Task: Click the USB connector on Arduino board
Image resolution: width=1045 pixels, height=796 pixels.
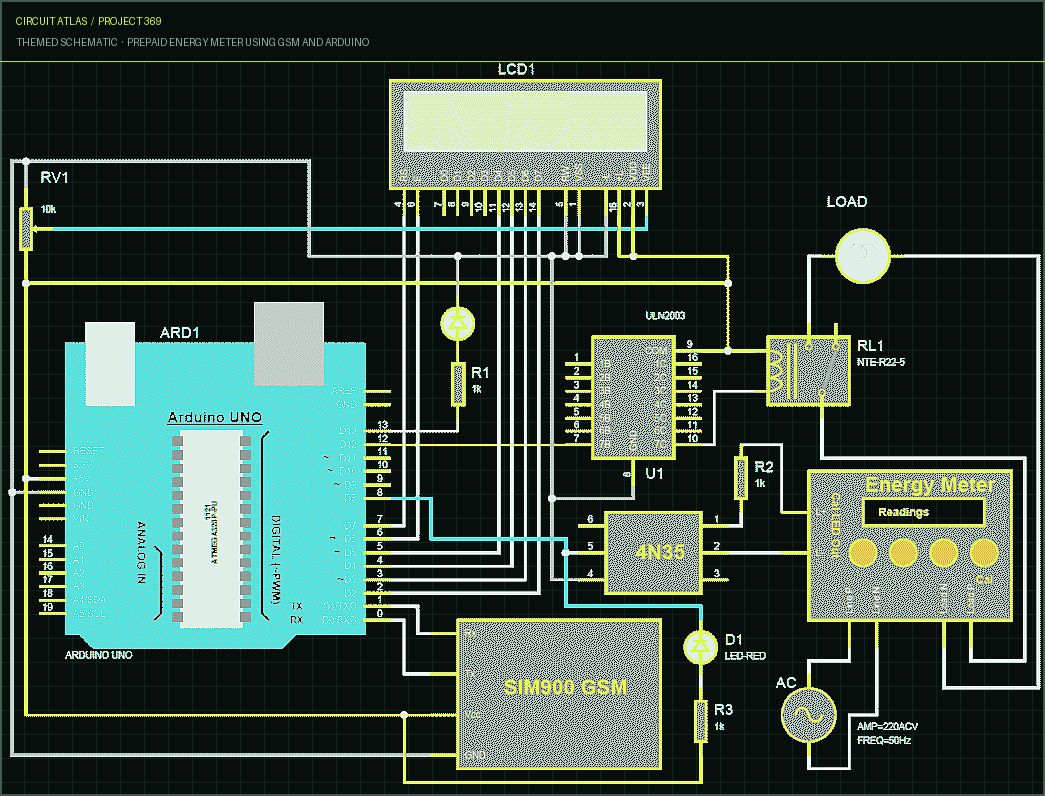Action: (x=289, y=343)
